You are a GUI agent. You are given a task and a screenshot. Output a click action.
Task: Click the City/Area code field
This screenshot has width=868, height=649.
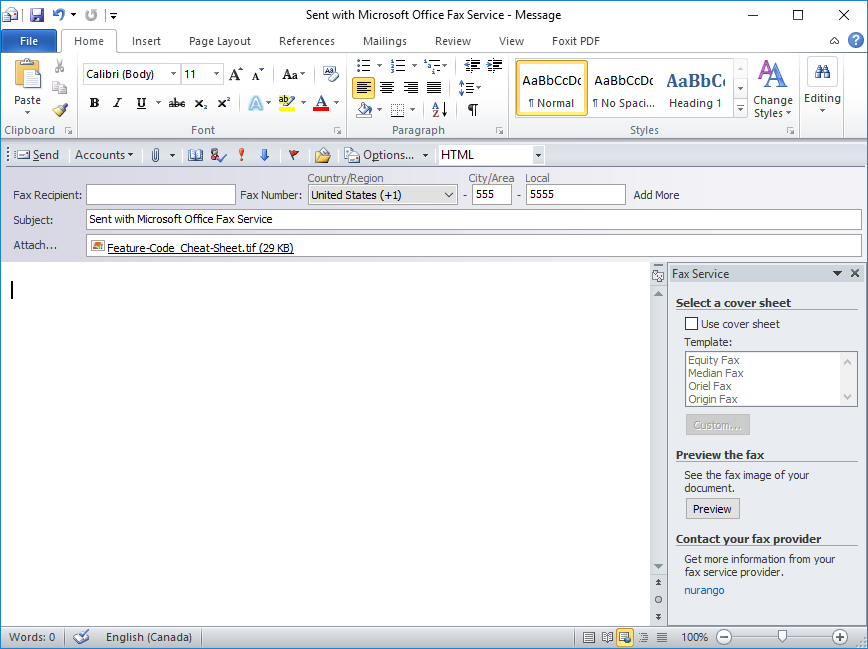492,194
